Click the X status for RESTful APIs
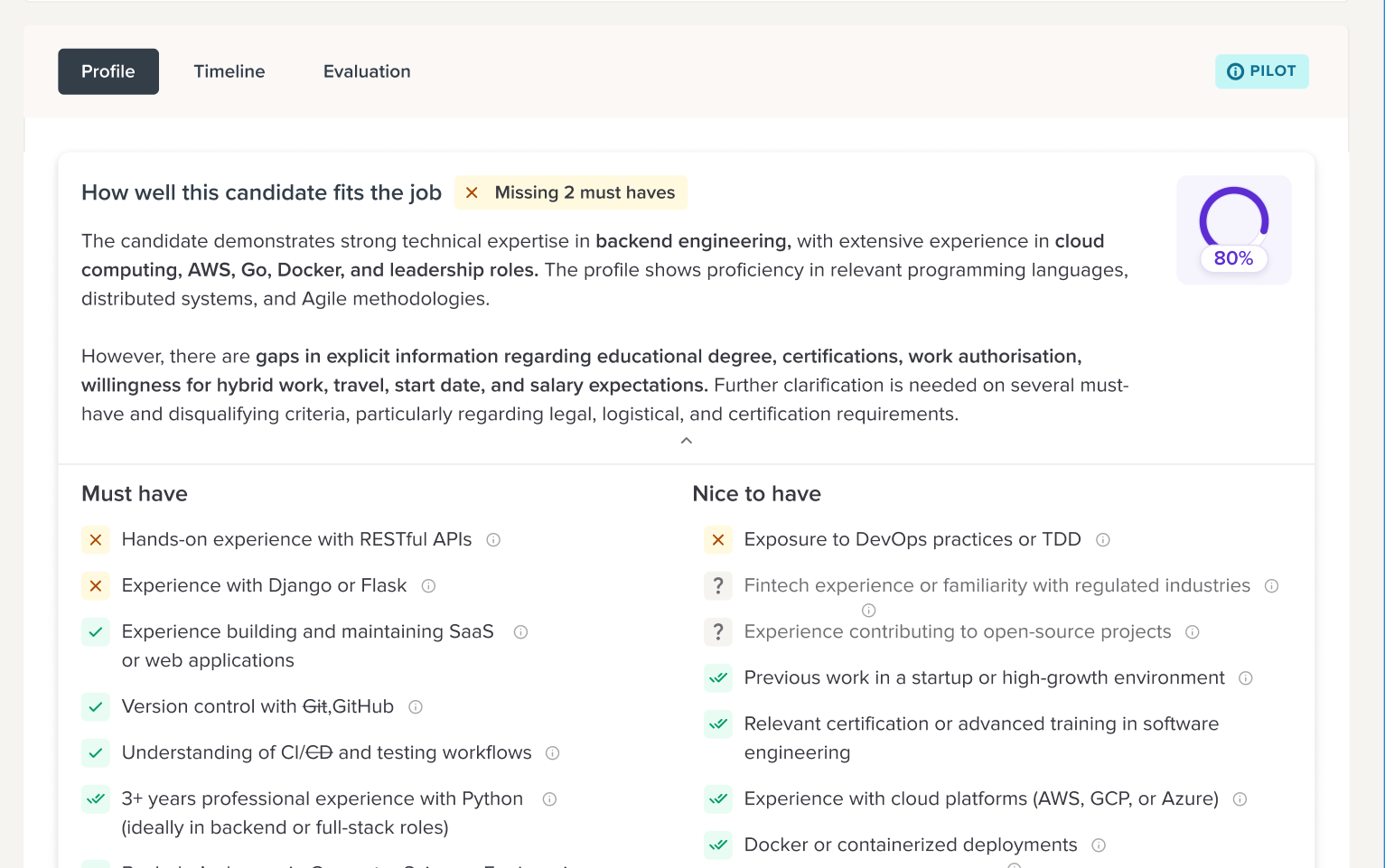 (96, 540)
